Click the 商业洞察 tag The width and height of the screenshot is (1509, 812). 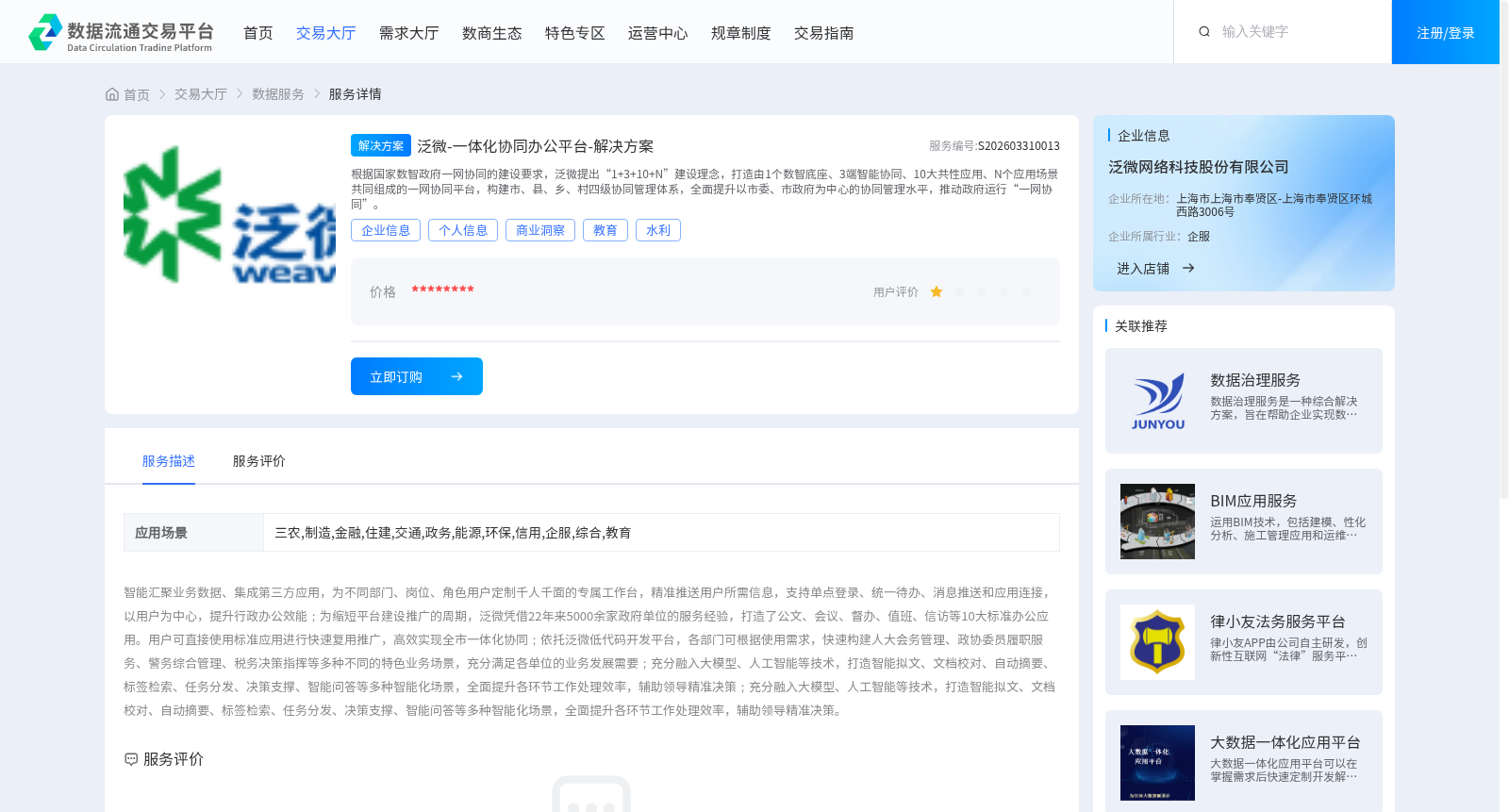pos(540,230)
